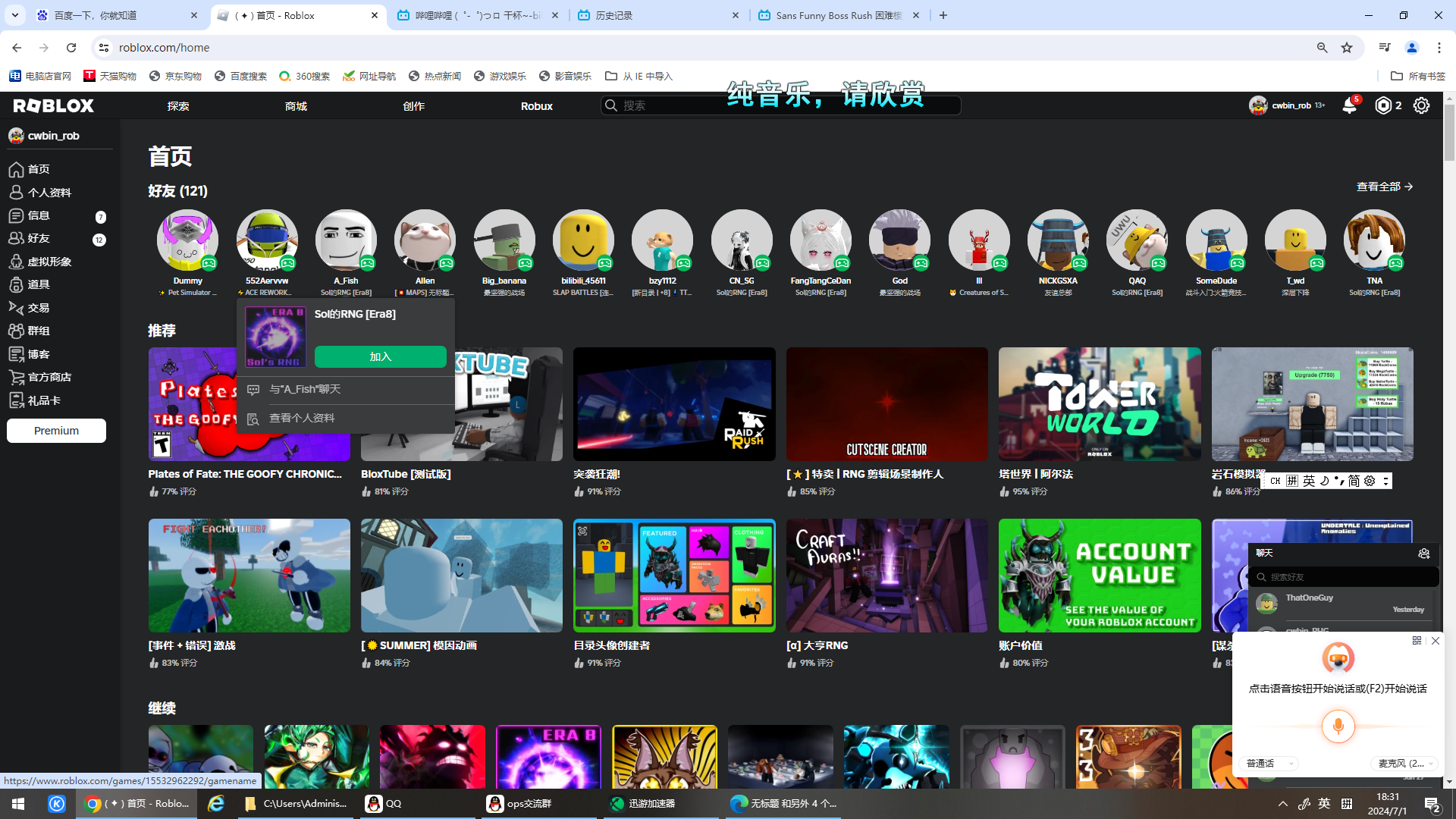1456x819 pixels.
Task: Click the chat panel new group icon
Action: (x=1423, y=554)
